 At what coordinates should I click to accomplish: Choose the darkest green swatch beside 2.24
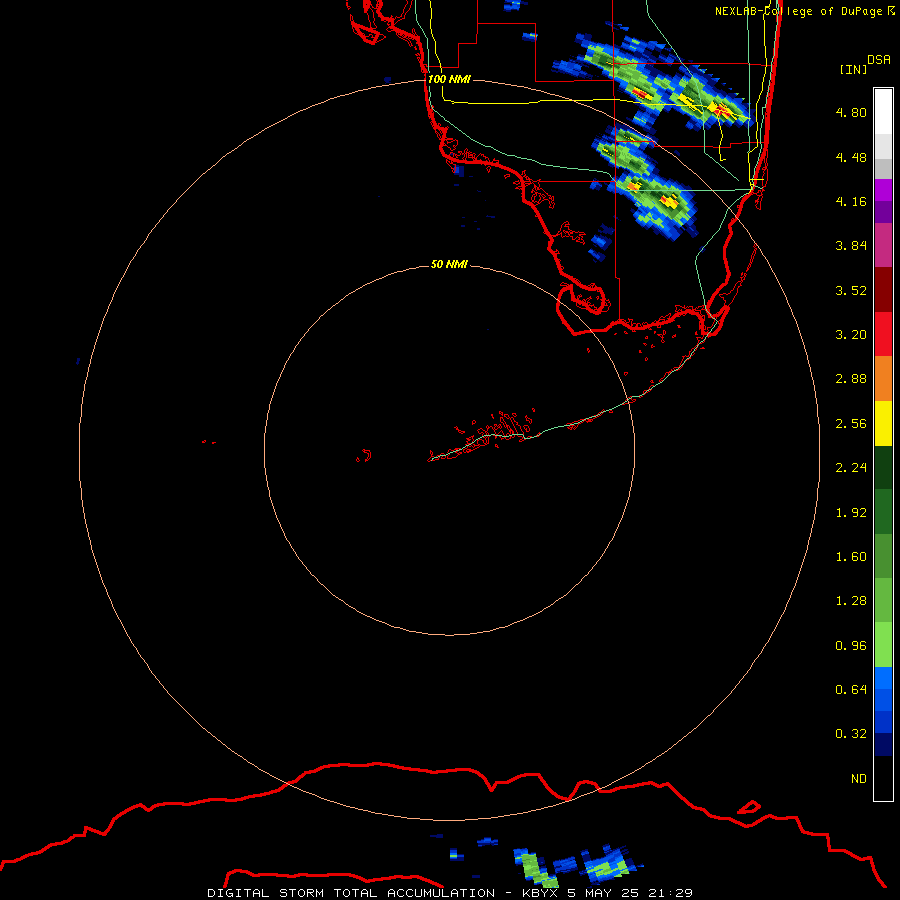[883, 467]
